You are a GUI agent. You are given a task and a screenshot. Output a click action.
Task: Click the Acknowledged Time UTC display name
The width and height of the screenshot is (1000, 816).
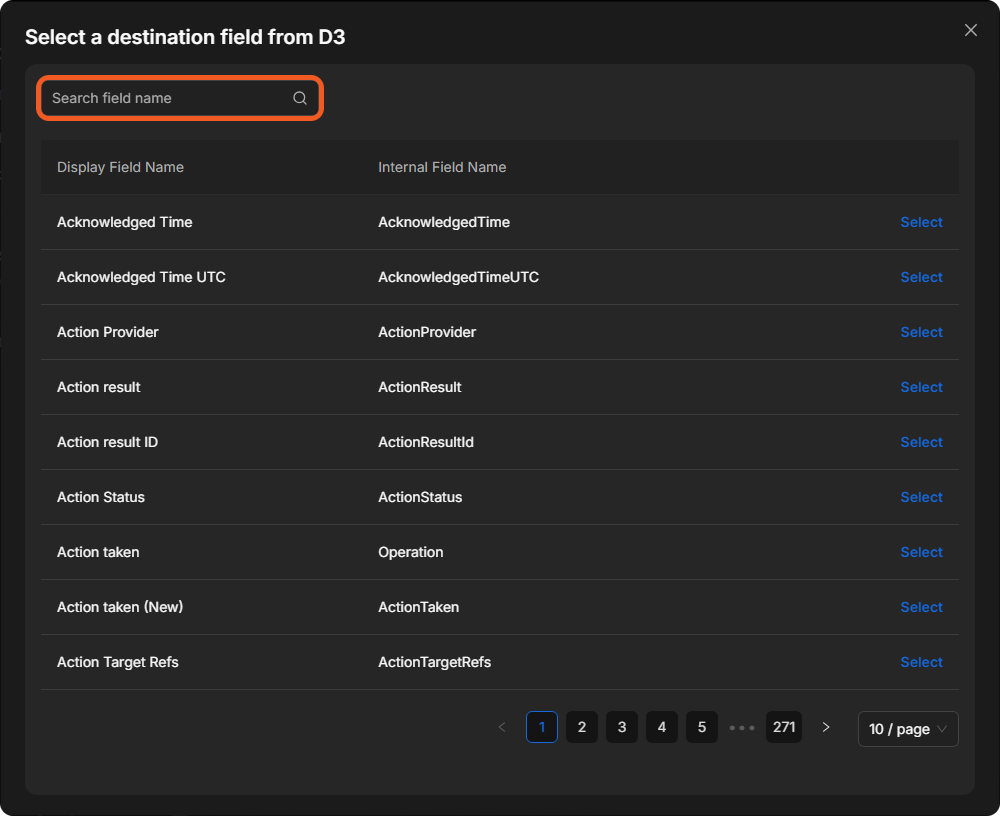[141, 277]
